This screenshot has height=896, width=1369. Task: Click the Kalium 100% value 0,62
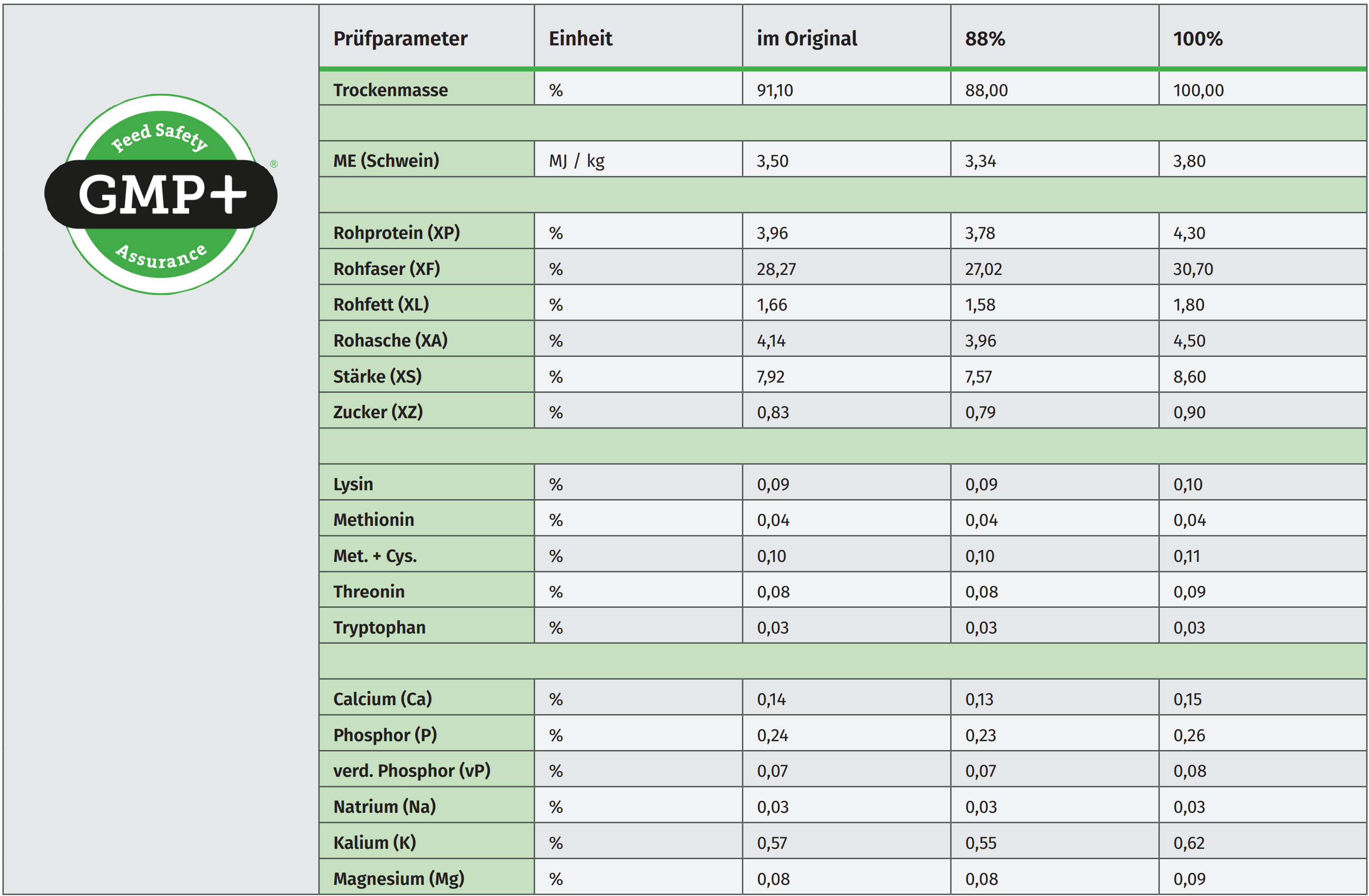pos(1189,843)
